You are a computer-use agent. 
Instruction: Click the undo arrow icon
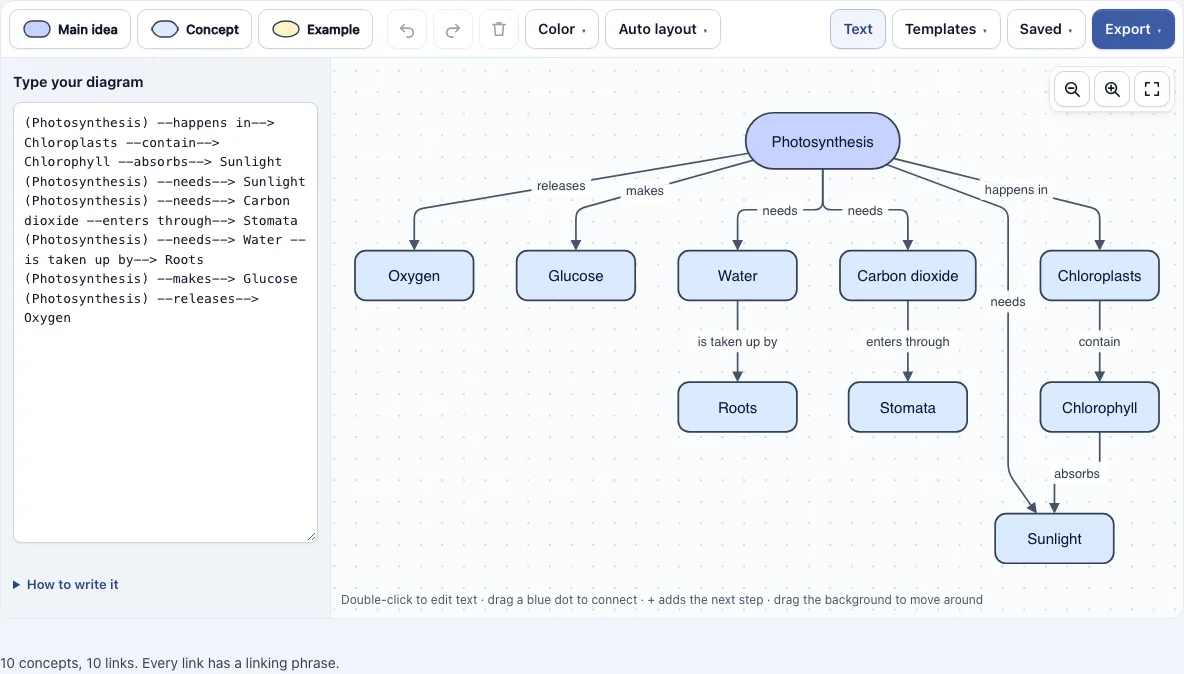tap(407, 29)
